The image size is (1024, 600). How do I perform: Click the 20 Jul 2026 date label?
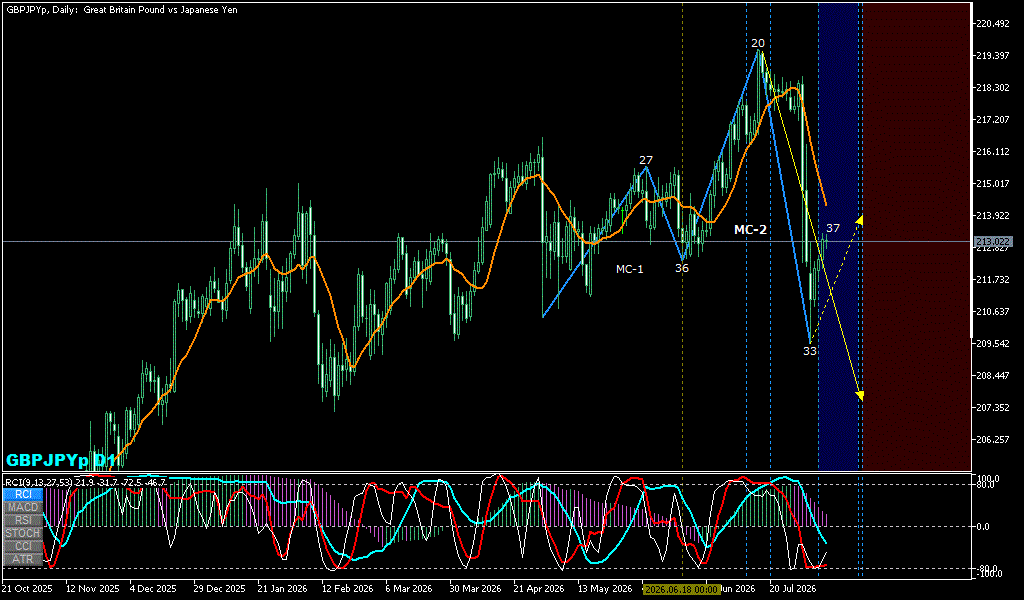pyautogui.click(x=792, y=589)
